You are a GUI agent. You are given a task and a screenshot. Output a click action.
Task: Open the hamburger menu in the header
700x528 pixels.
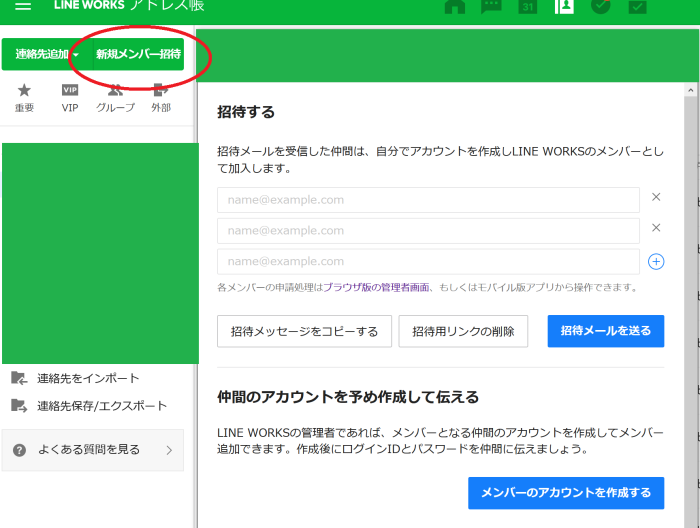[x=23, y=5]
